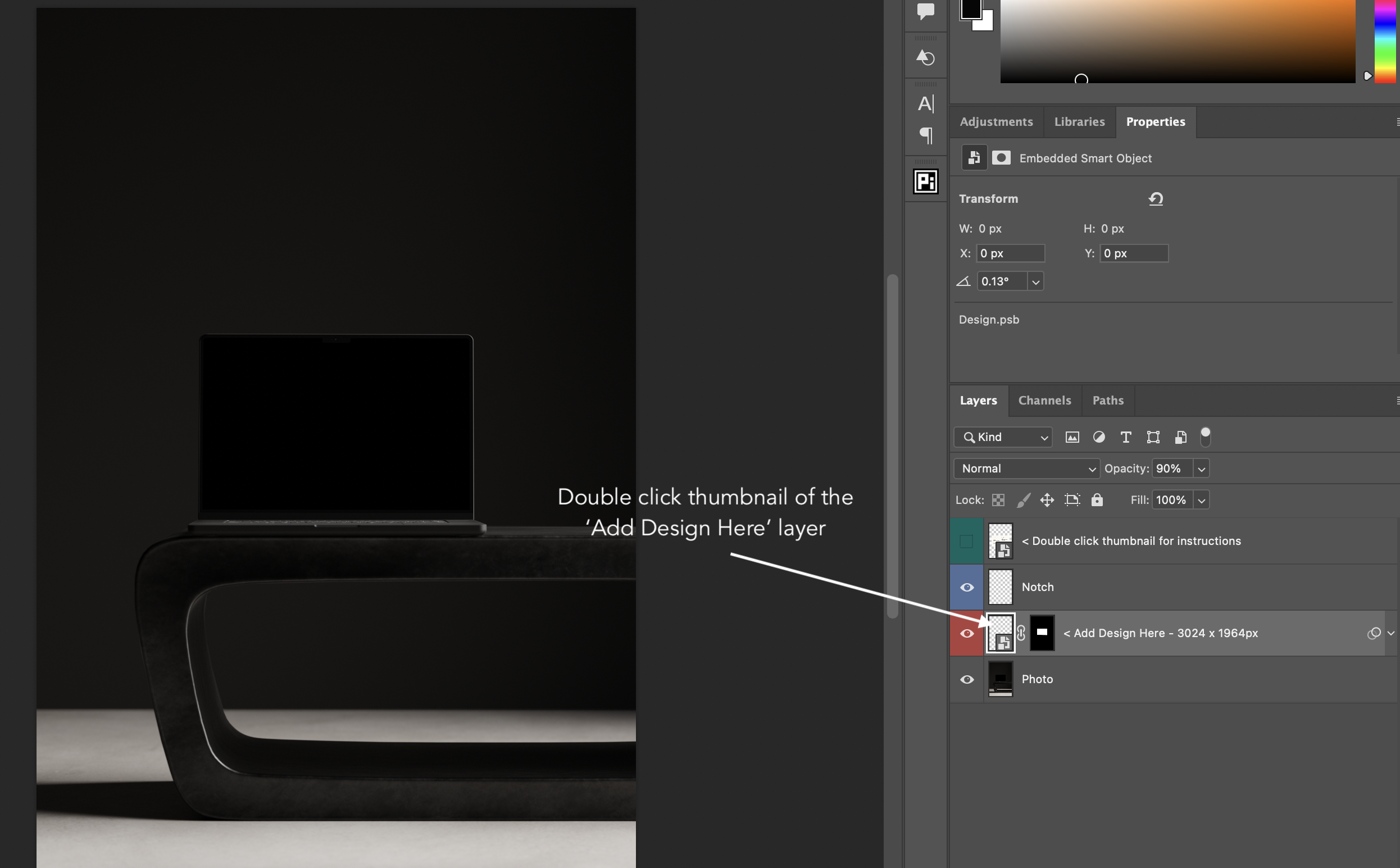Click the Embedded Smart Object label
This screenshot has width=1400, height=868.
pos(1085,158)
